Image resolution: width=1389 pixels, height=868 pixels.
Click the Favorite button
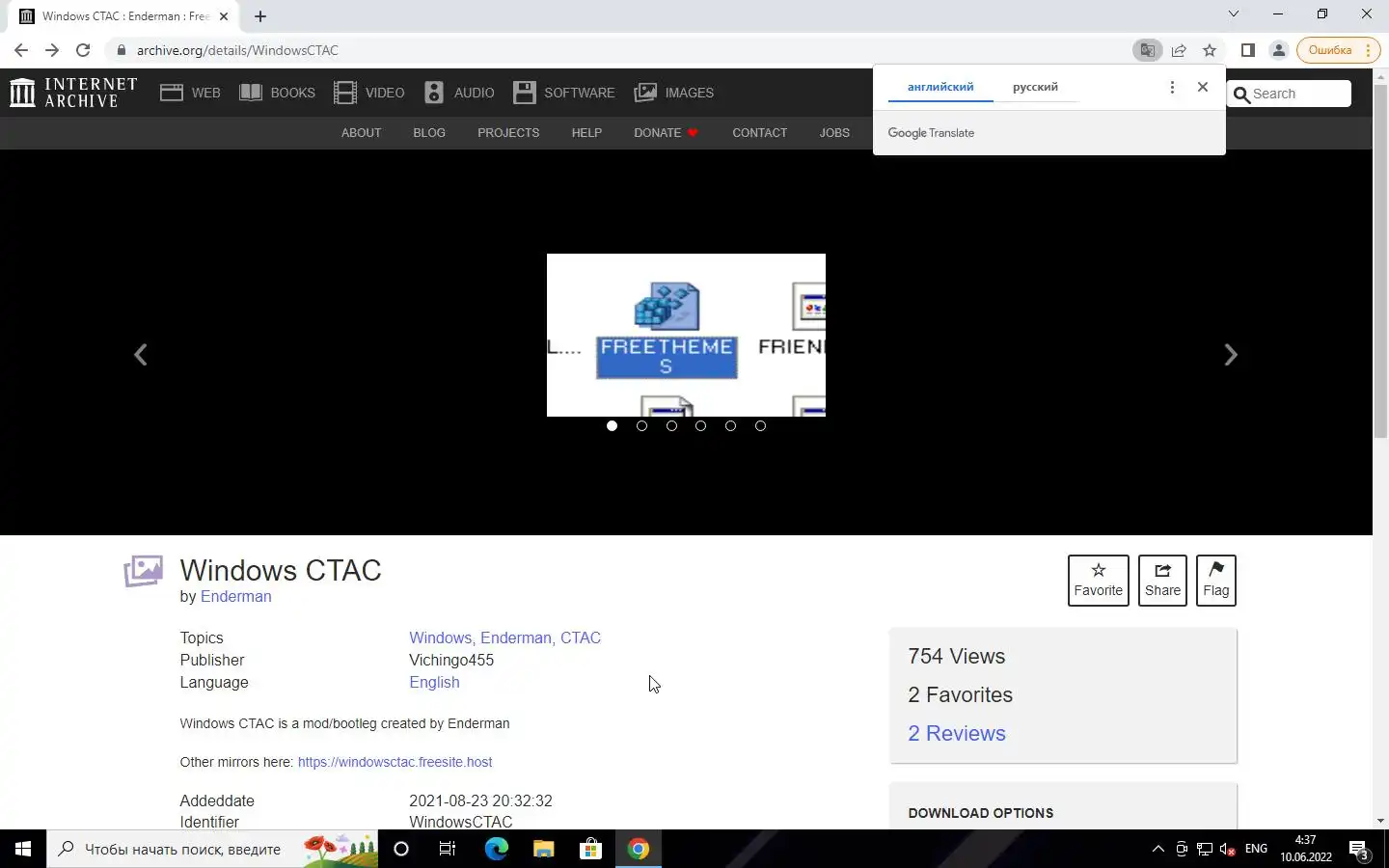pyautogui.click(x=1098, y=581)
